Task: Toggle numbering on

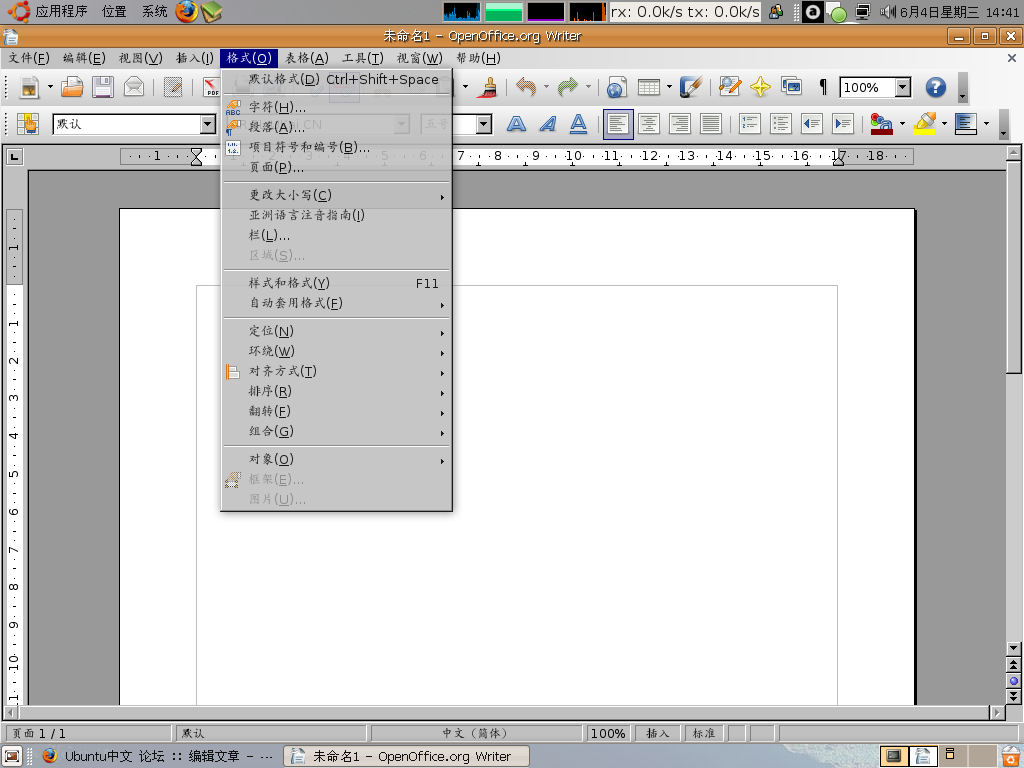Action: (x=749, y=123)
